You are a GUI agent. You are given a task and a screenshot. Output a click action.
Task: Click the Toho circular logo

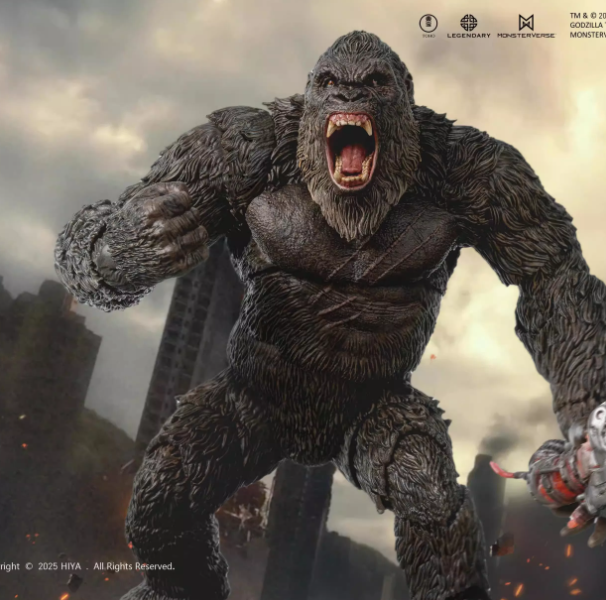tap(428, 26)
